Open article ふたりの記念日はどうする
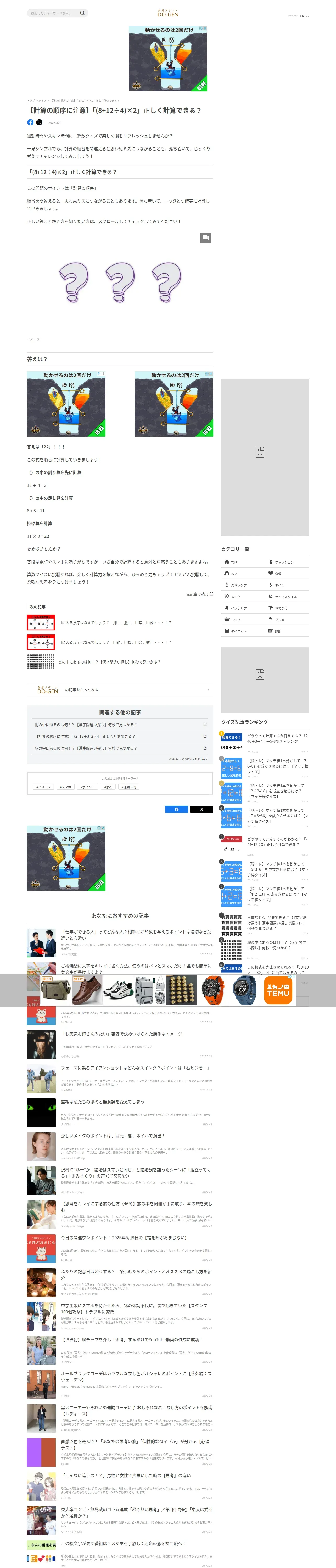The width and height of the screenshot is (336, 1568). coord(120,1283)
